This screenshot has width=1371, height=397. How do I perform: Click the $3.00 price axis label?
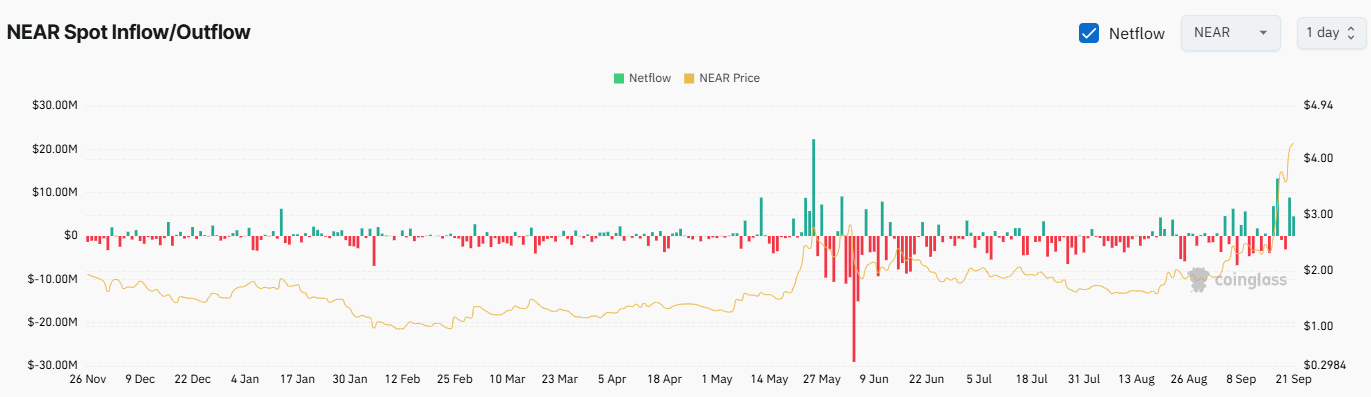click(1318, 214)
